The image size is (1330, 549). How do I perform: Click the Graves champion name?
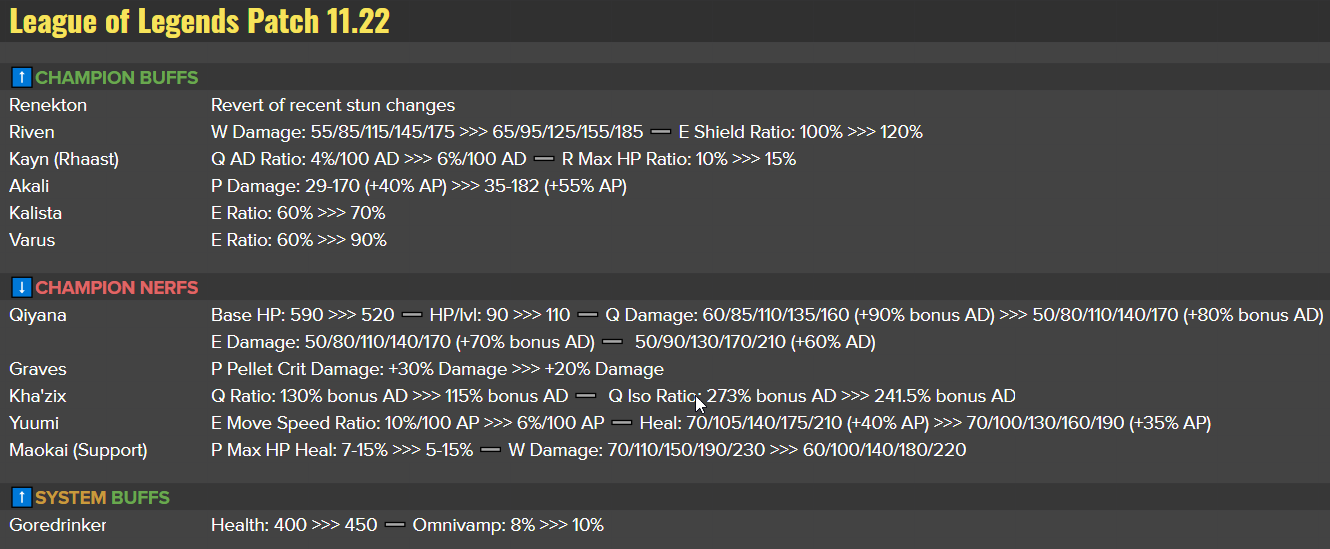38,369
